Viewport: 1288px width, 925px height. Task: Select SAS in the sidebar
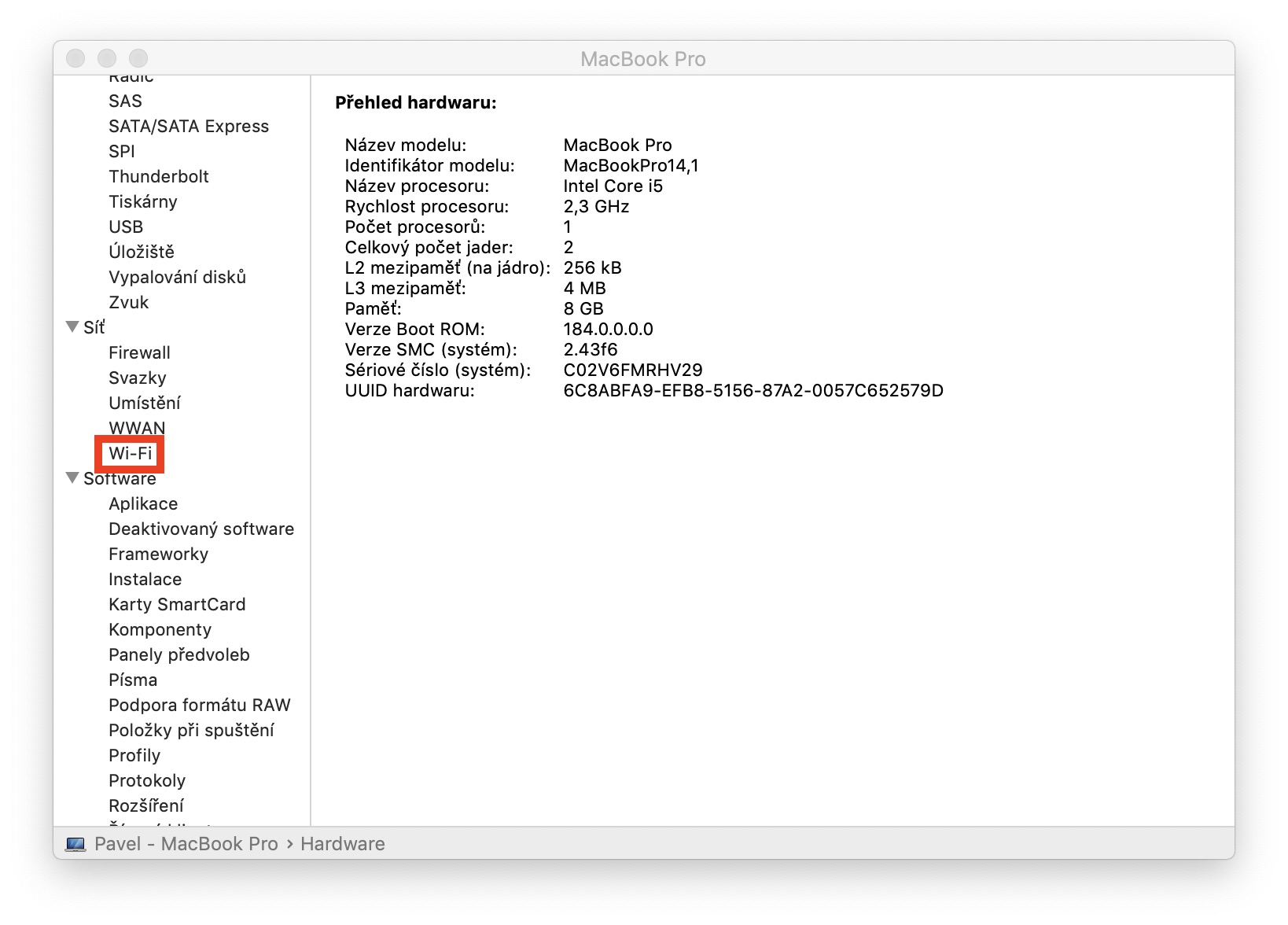[x=125, y=101]
